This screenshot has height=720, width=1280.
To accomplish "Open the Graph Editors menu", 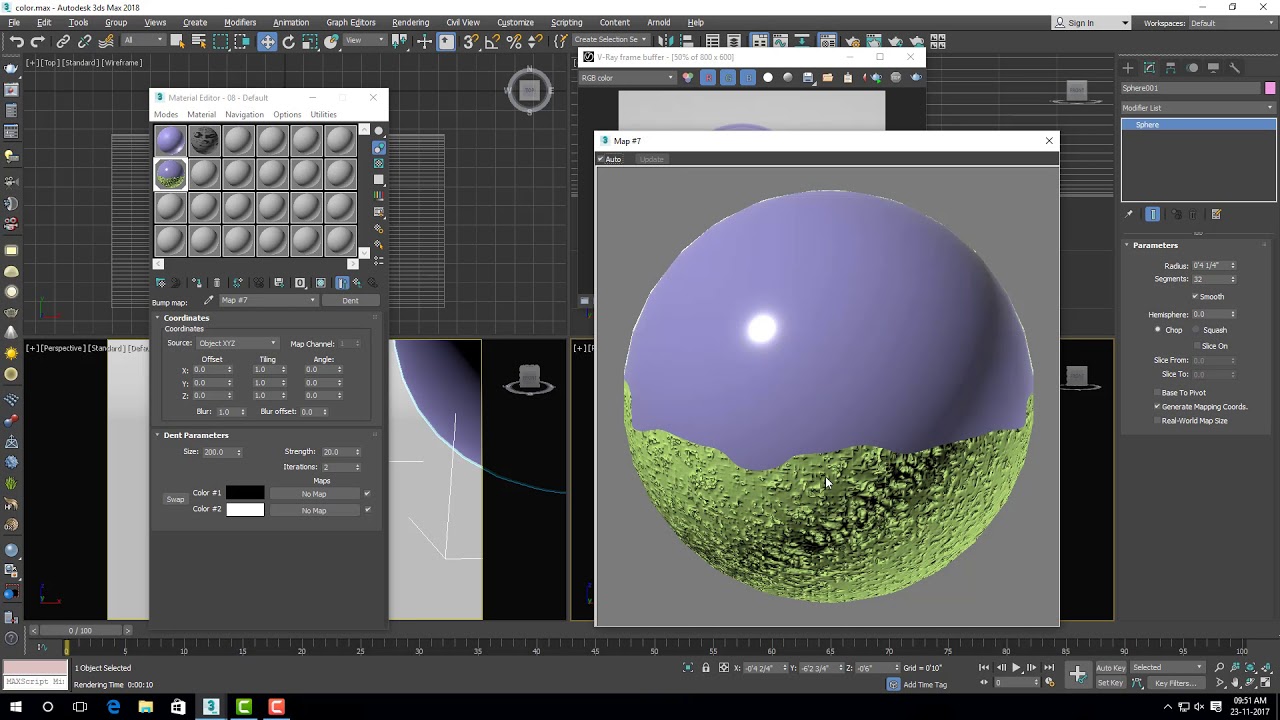I will (351, 22).
